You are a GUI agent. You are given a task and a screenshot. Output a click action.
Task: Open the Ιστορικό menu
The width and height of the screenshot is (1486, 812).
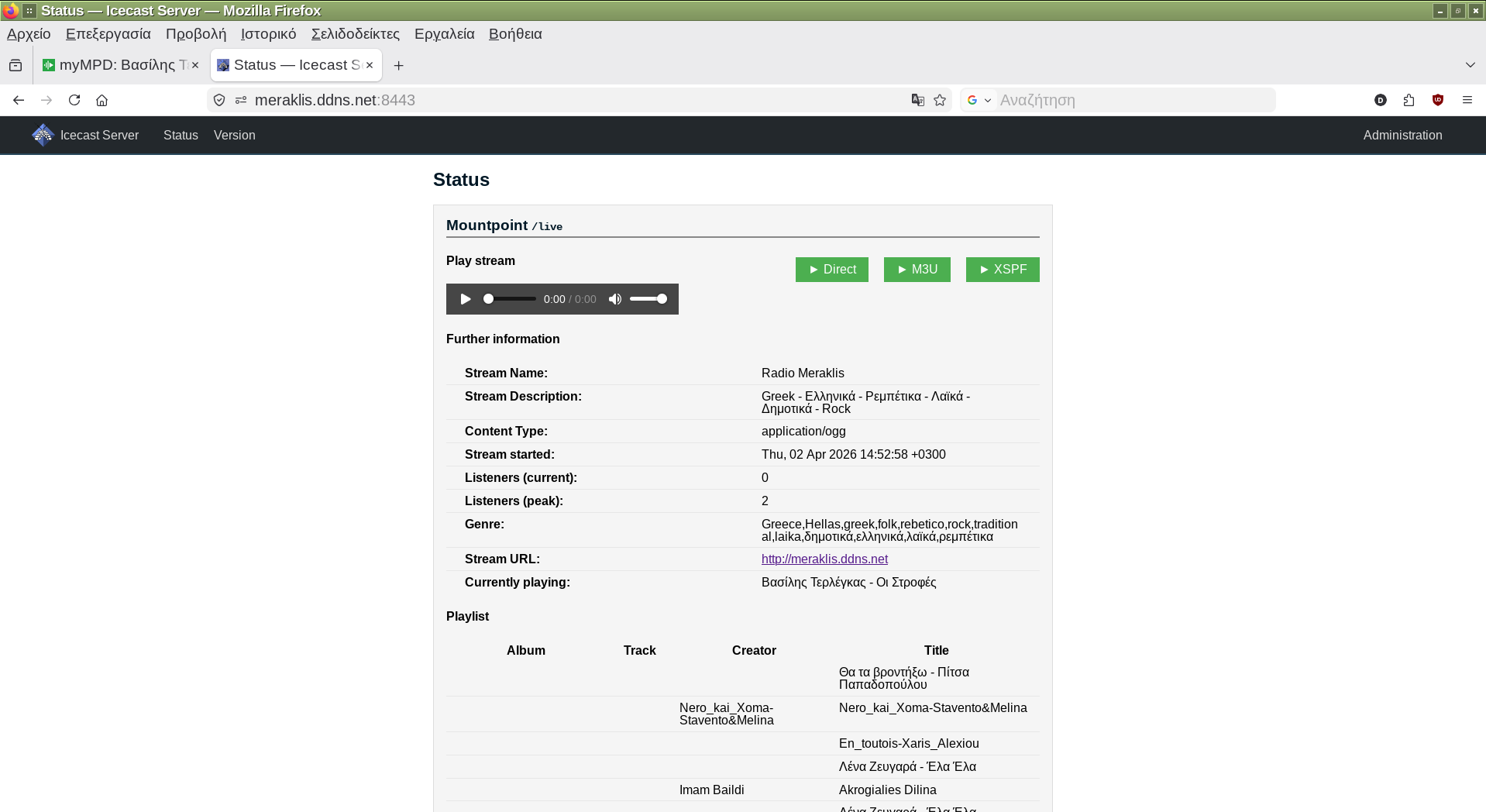coord(268,34)
